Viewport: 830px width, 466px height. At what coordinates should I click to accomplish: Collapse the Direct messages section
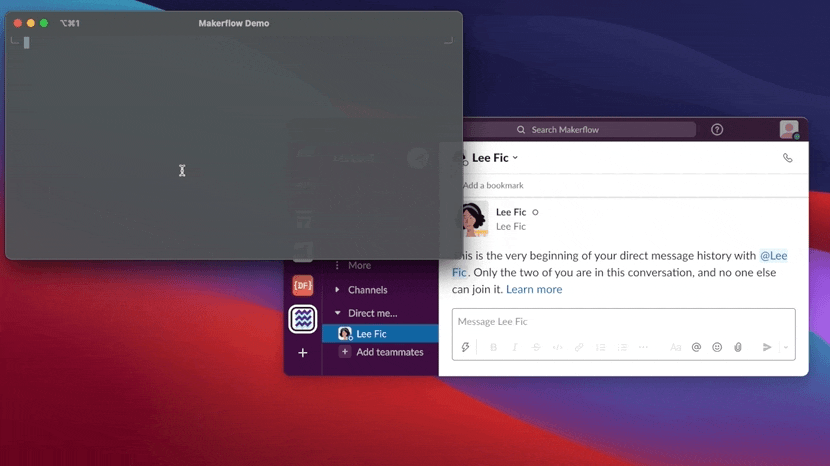pyautogui.click(x=337, y=313)
